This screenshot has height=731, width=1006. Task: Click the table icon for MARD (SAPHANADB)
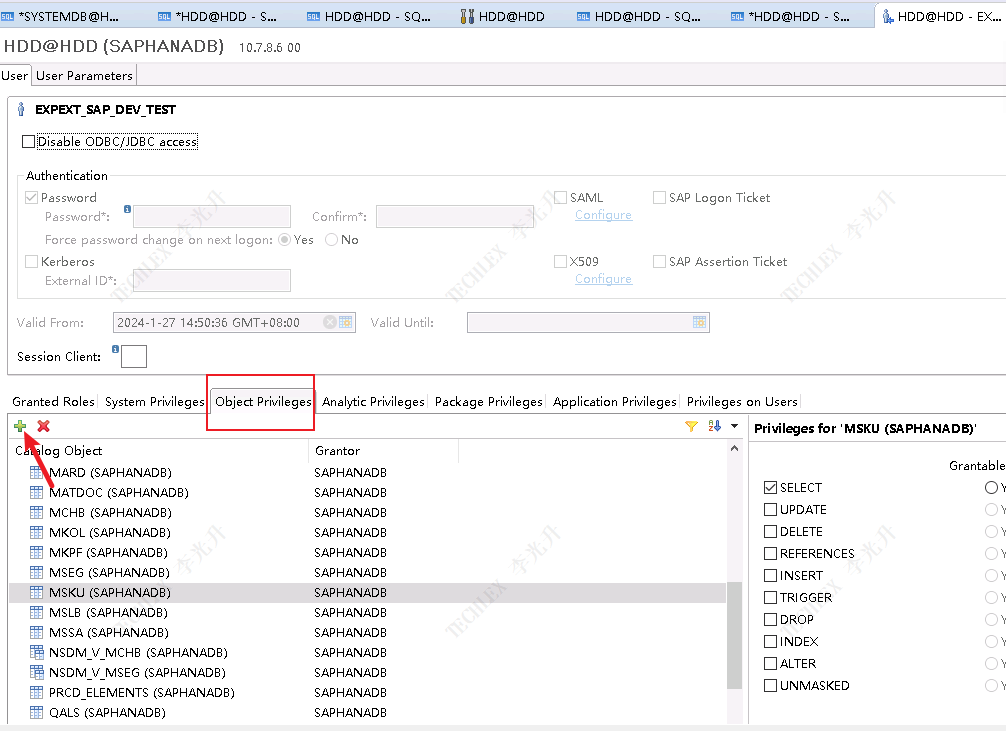coord(37,473)
